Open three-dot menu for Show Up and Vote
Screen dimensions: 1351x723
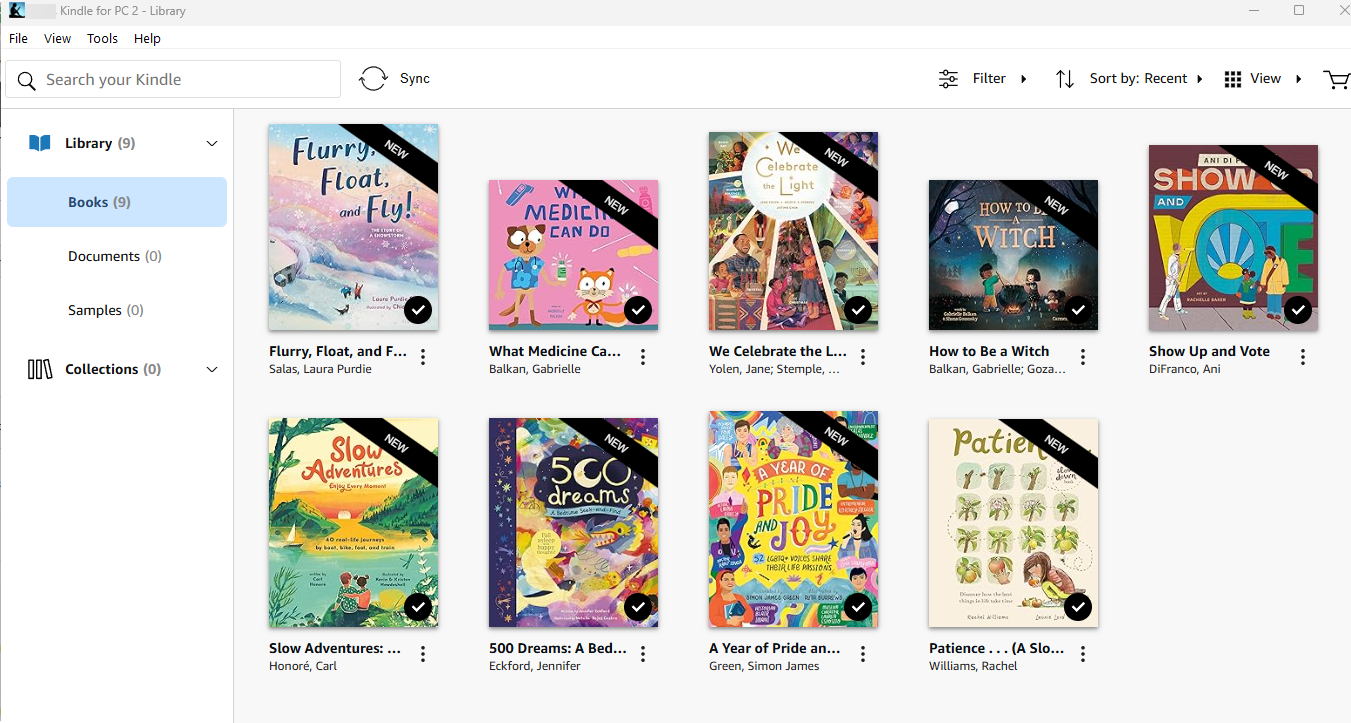pyautogui.click(x=1303, y=357)
